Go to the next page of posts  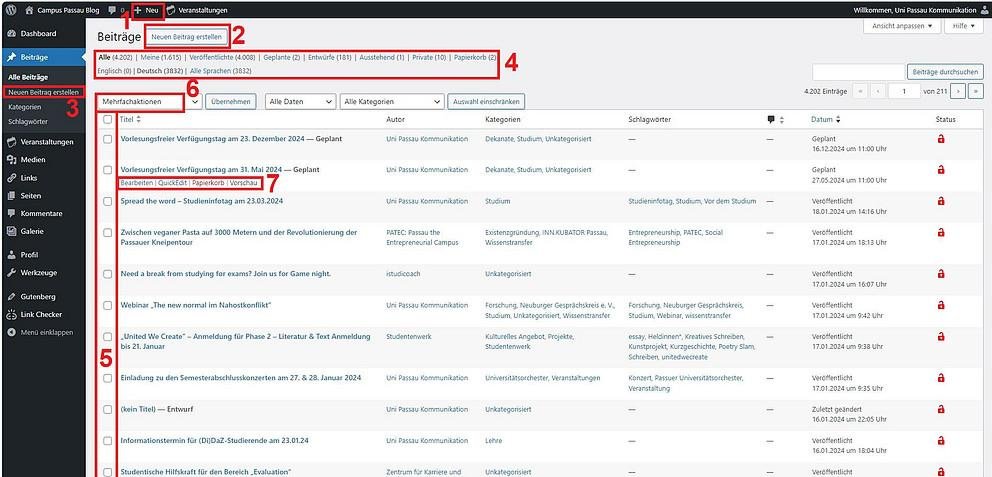click(x=958, y=91)
